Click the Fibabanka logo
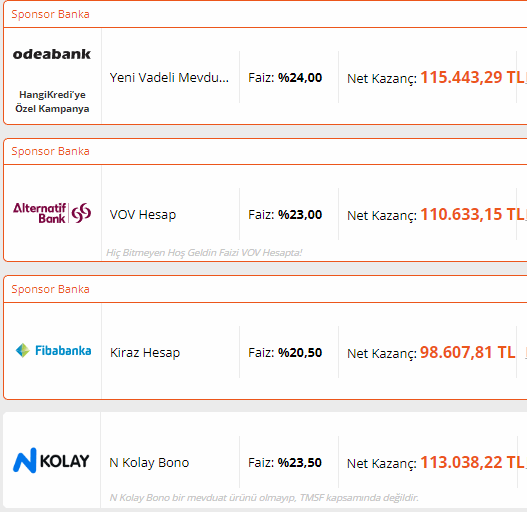The image size is (527, 512). pos(53,350)
